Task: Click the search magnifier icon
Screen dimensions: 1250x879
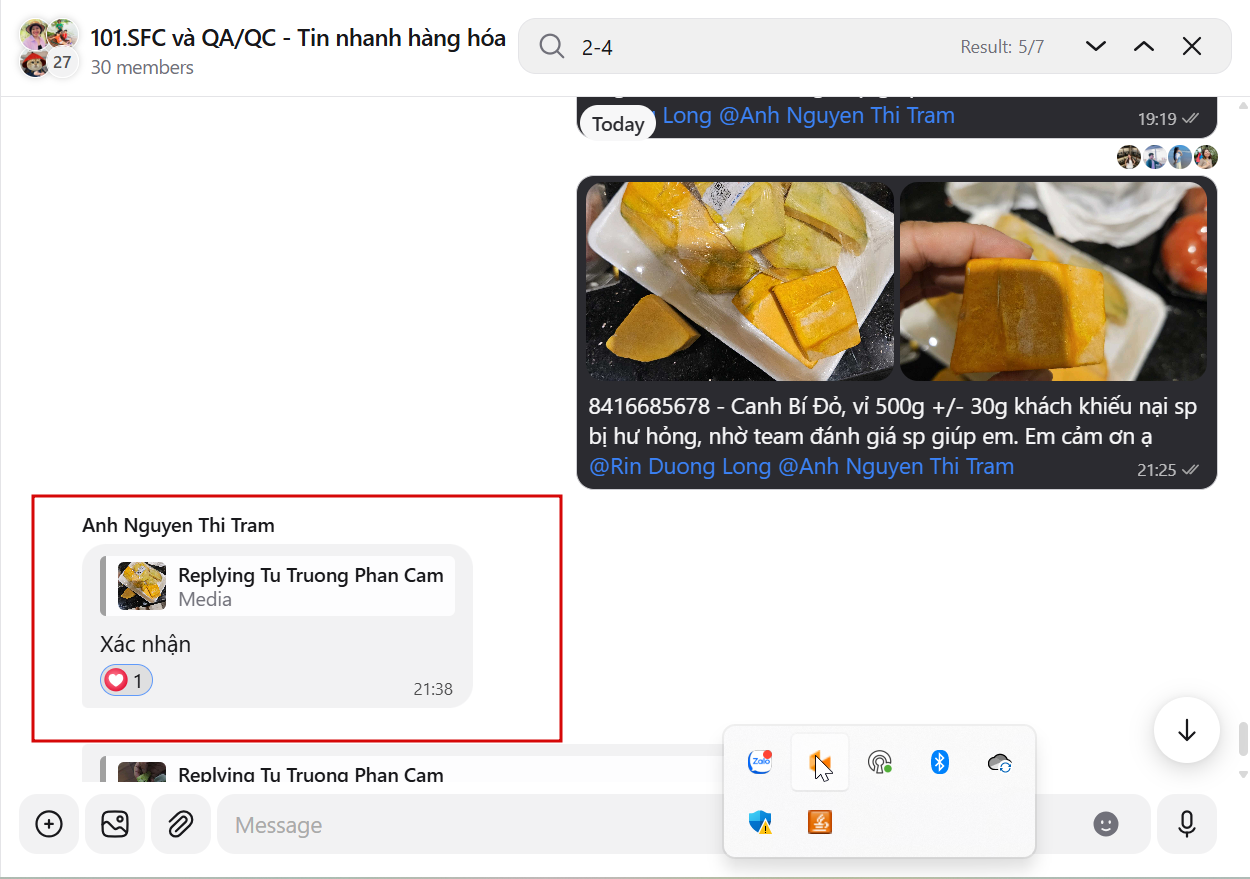Action: 552,46
